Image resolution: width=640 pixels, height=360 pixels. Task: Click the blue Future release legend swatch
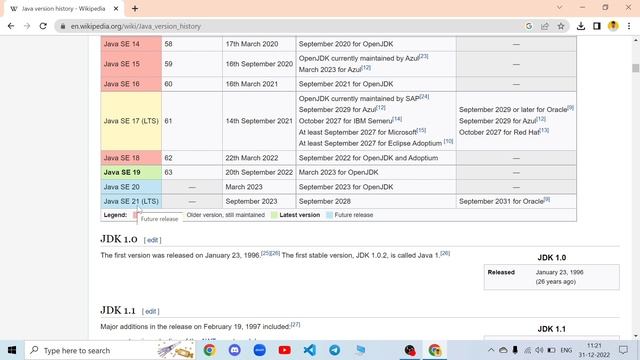point(329,215)
